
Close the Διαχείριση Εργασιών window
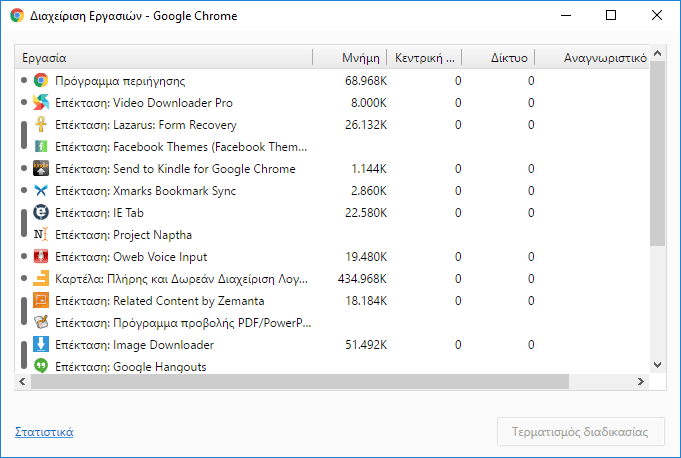point(657,16)
